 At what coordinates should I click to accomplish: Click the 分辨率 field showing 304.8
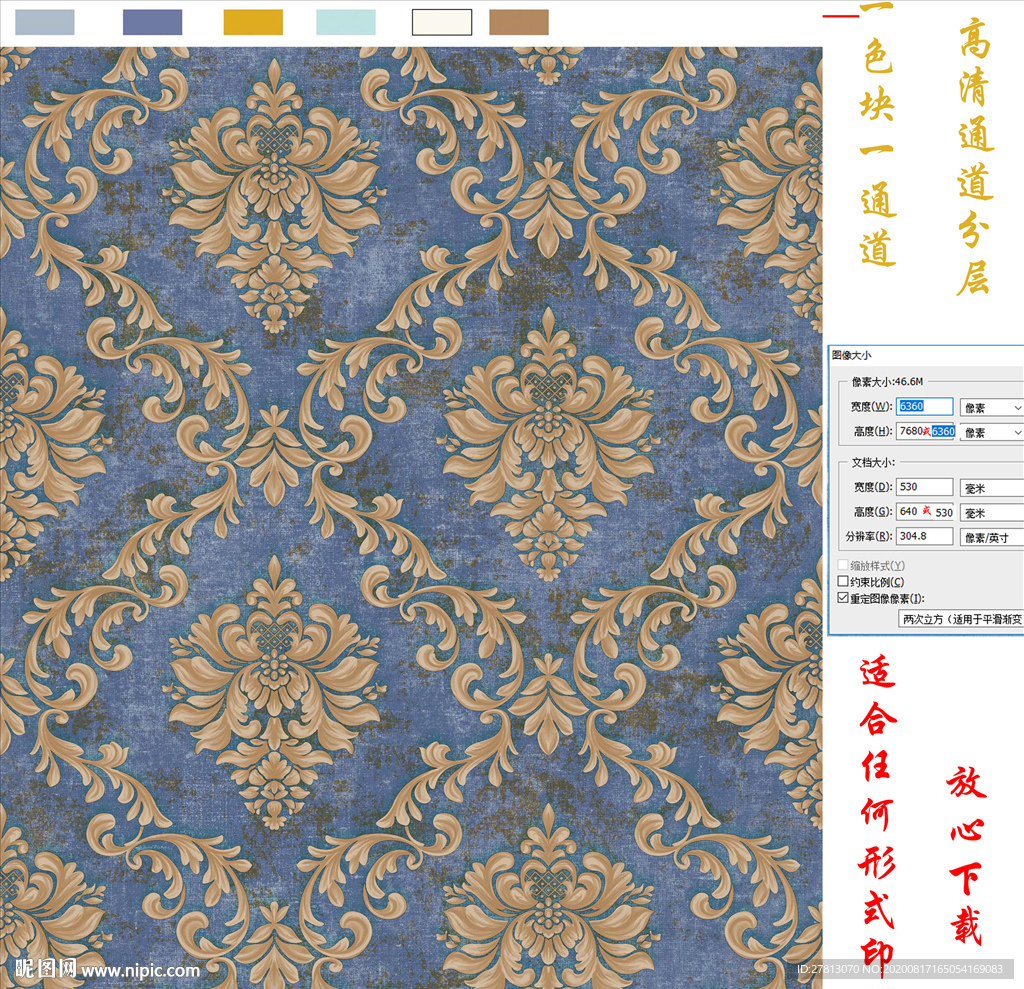coord(925,537)
